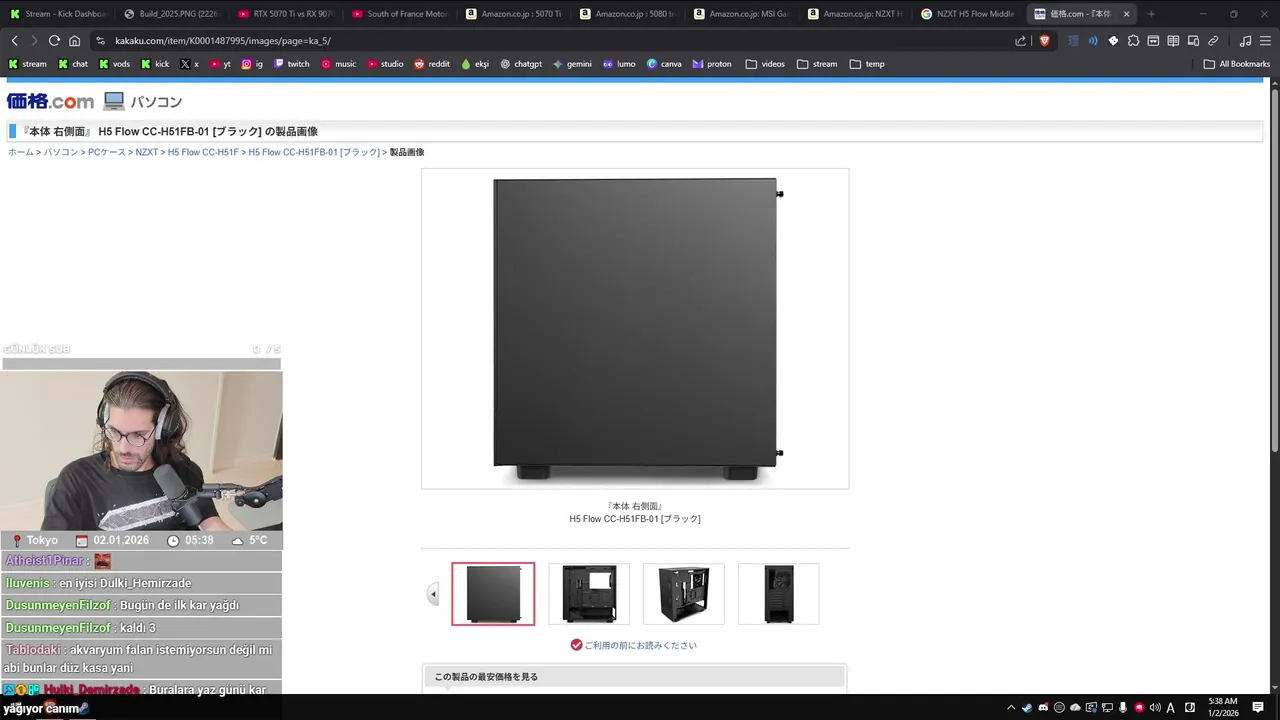Click previous thumbnails arrow in gallery
Viewport: 1280px width, 720px height.
tap(433, 594)
